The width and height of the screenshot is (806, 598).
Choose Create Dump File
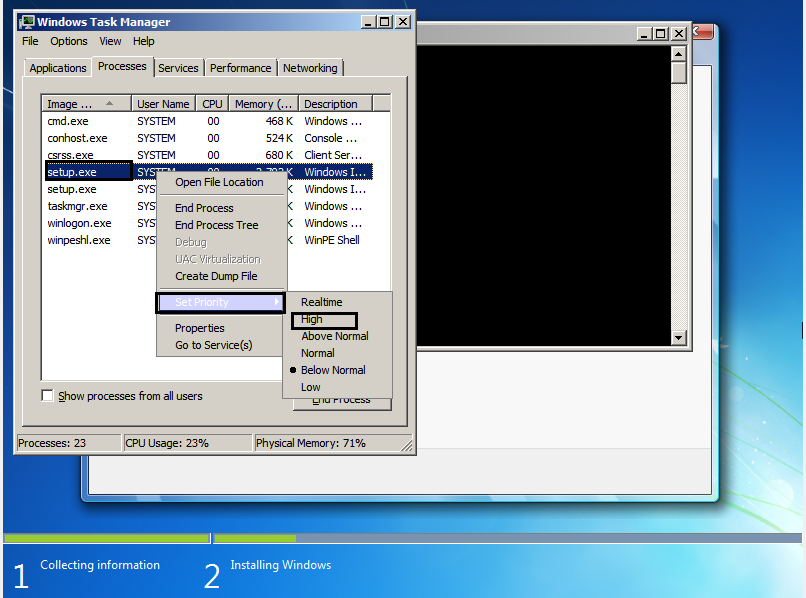(x=221, y=276)
